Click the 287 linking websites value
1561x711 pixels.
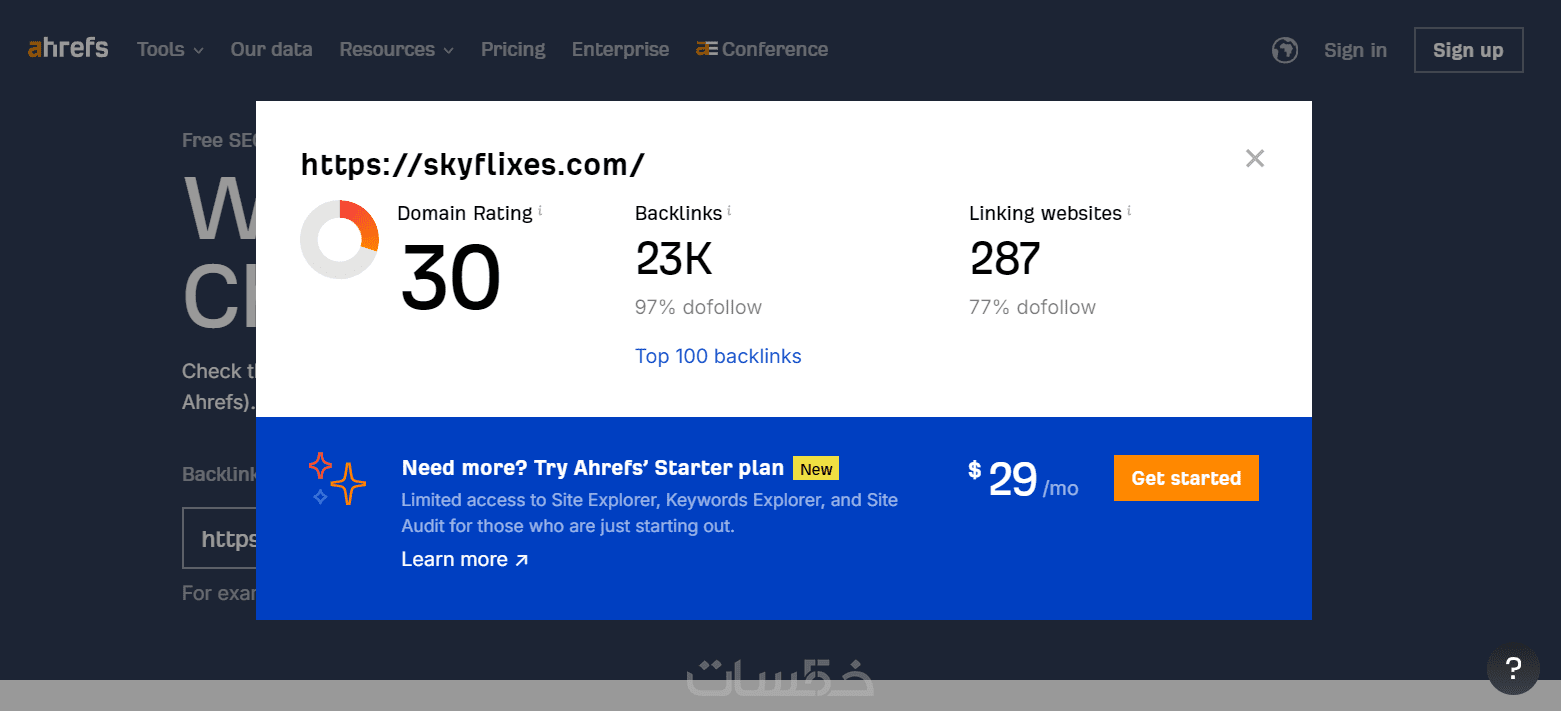pyautogui.click(x=1005, y=259)
